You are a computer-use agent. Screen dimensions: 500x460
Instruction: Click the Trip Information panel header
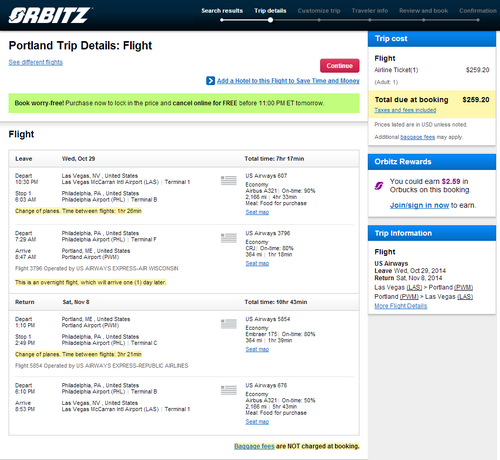tap(432, 233)
